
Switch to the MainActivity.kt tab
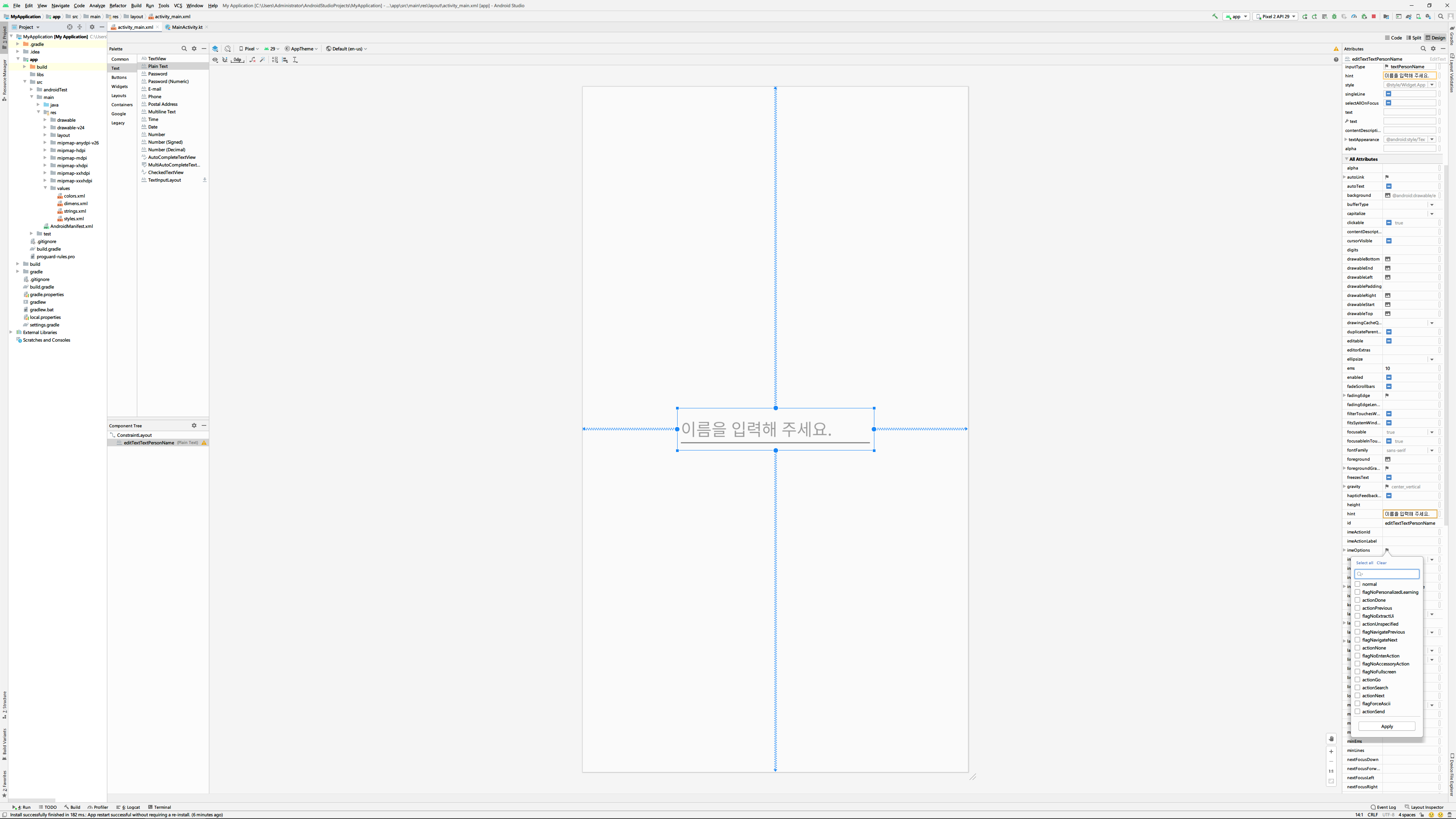click(x=187, y=27)
